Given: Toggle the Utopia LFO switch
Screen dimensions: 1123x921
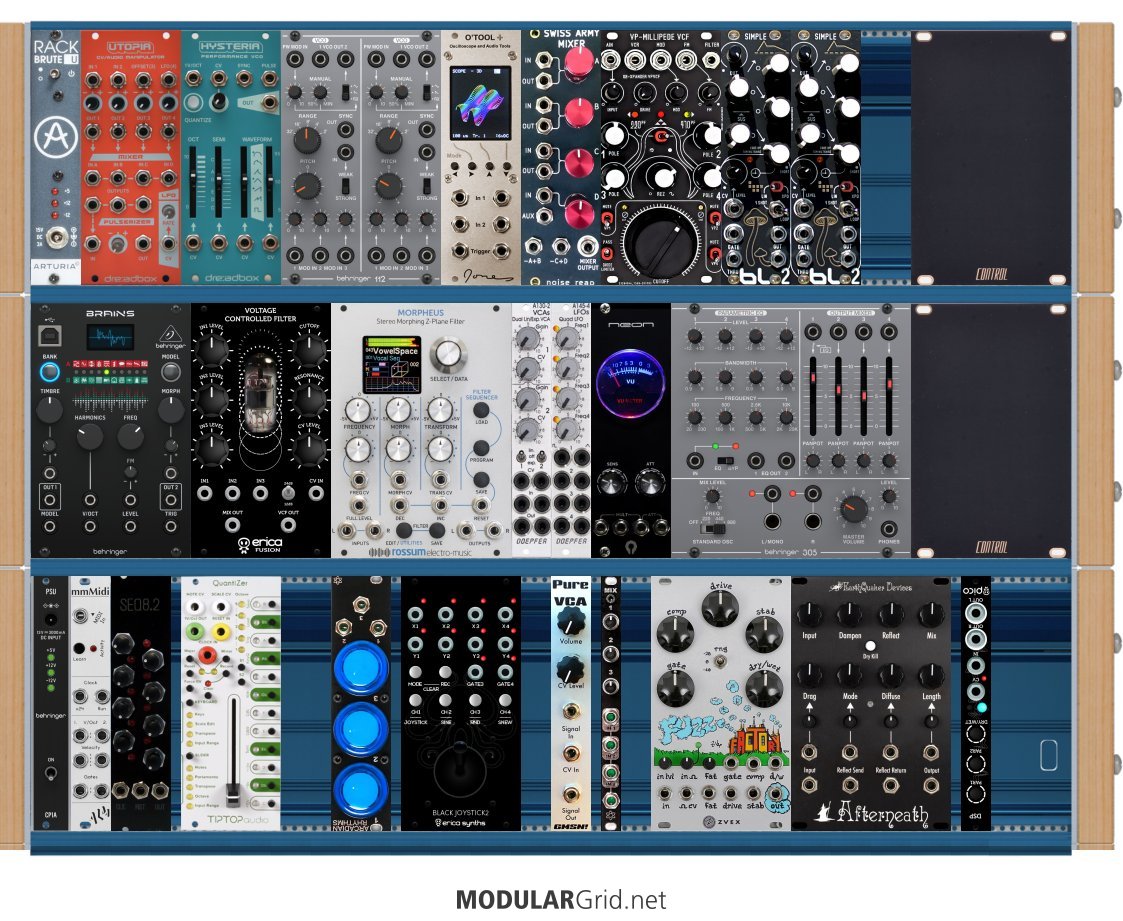Looking at the screenshot, I should [x=168, y=211].
